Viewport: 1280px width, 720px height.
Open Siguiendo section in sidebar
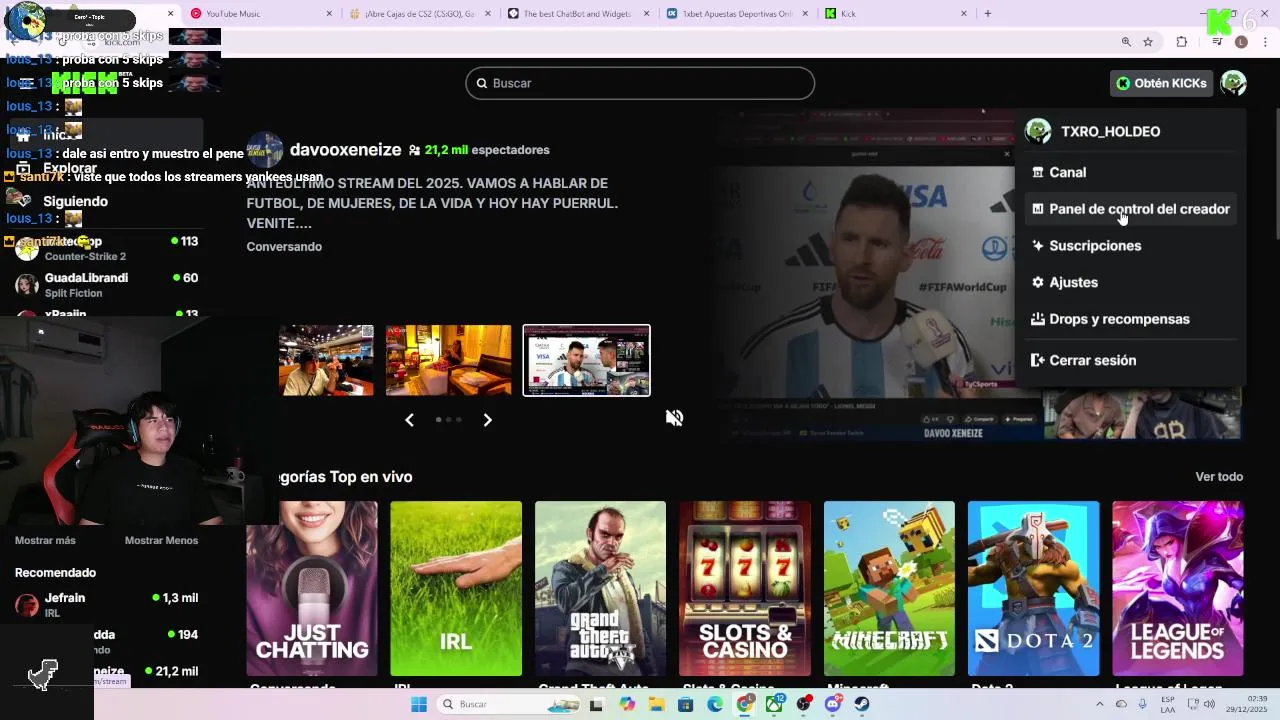(x=75, y=201)
